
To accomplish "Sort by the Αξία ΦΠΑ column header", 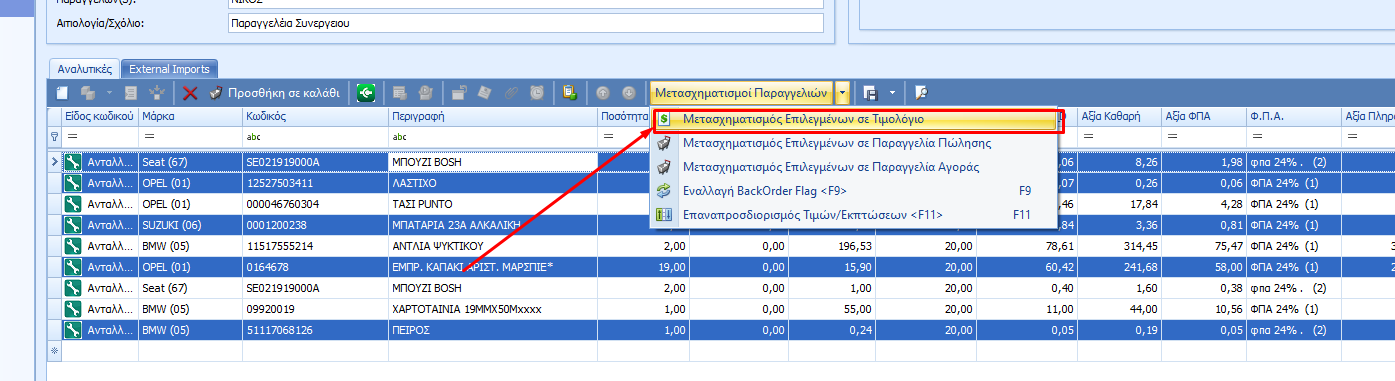I will pyautogui.click(x=1203, y=117).
